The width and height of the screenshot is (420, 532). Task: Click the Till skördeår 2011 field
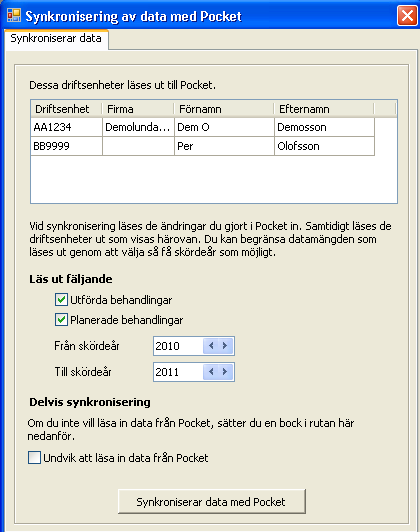[x=178, y=372]
